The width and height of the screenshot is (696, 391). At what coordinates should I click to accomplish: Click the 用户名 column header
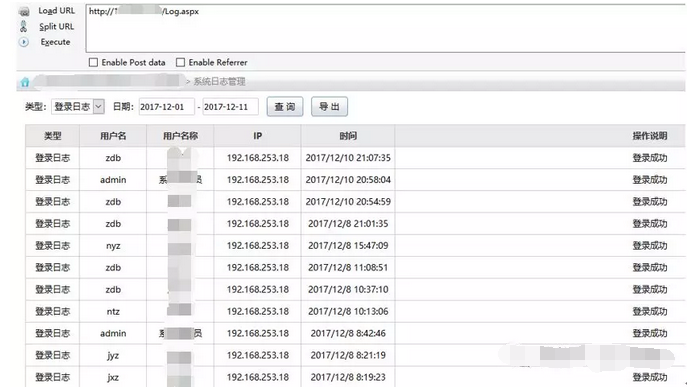(113, 136)
